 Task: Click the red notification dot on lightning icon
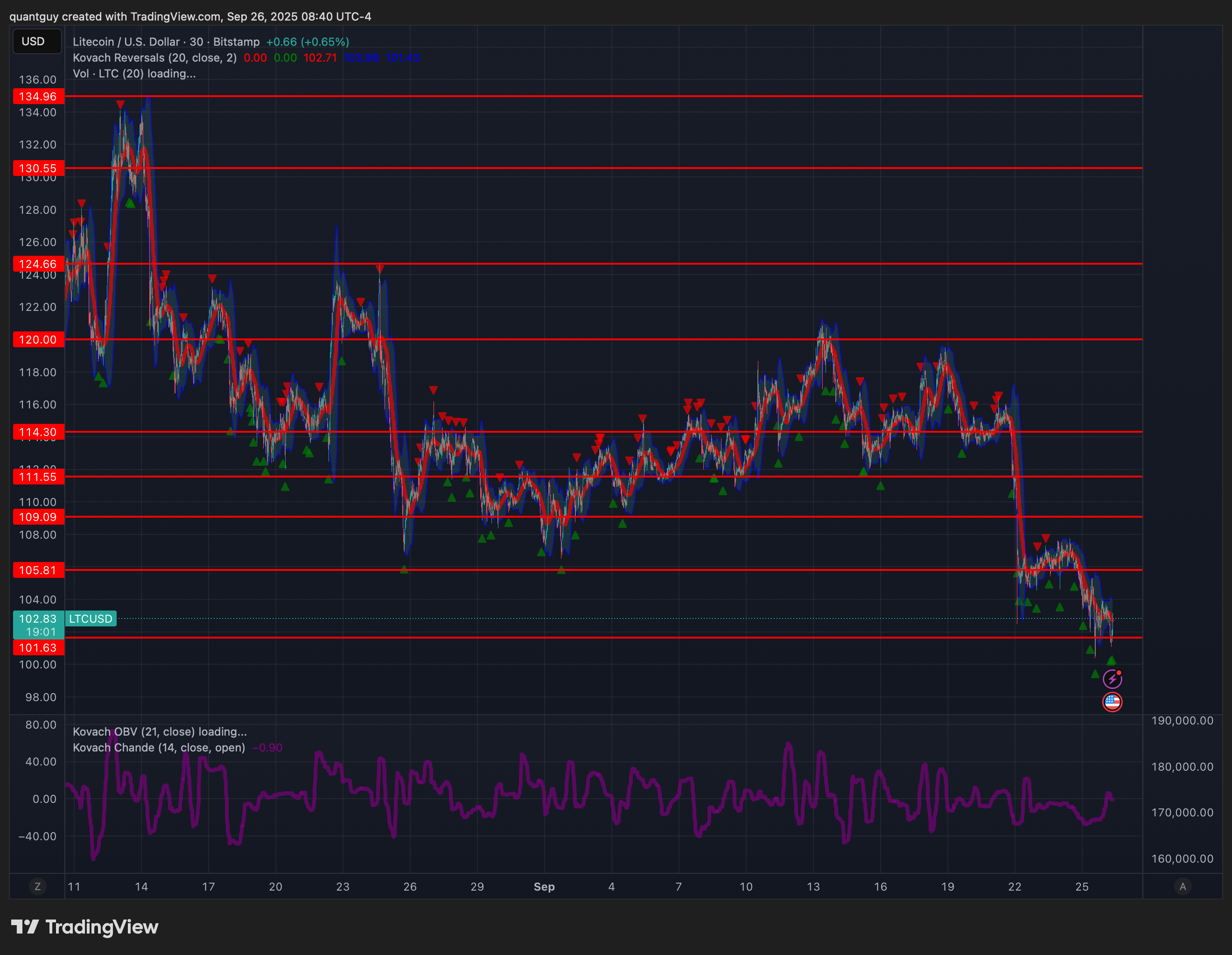coord(1120,673)
